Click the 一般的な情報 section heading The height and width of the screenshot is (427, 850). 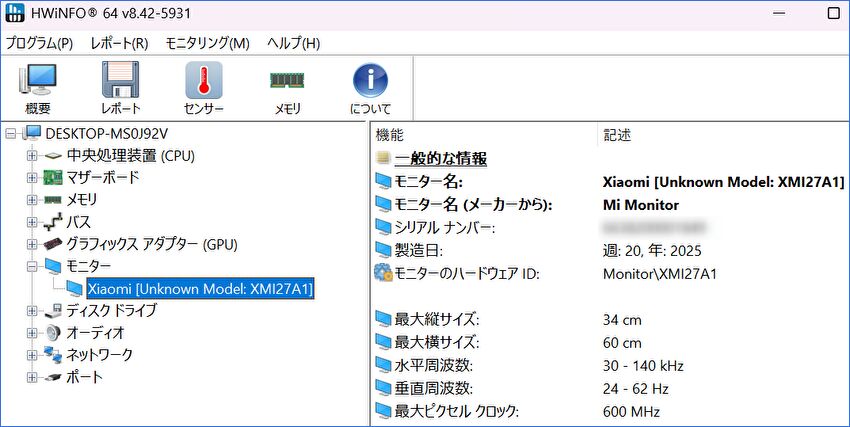[440, 159]
